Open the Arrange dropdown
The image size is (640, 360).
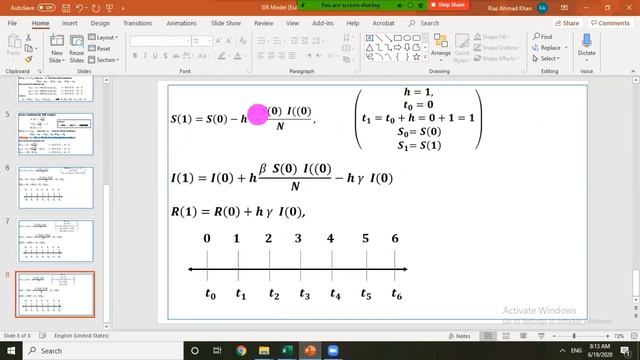pos(441,48)
